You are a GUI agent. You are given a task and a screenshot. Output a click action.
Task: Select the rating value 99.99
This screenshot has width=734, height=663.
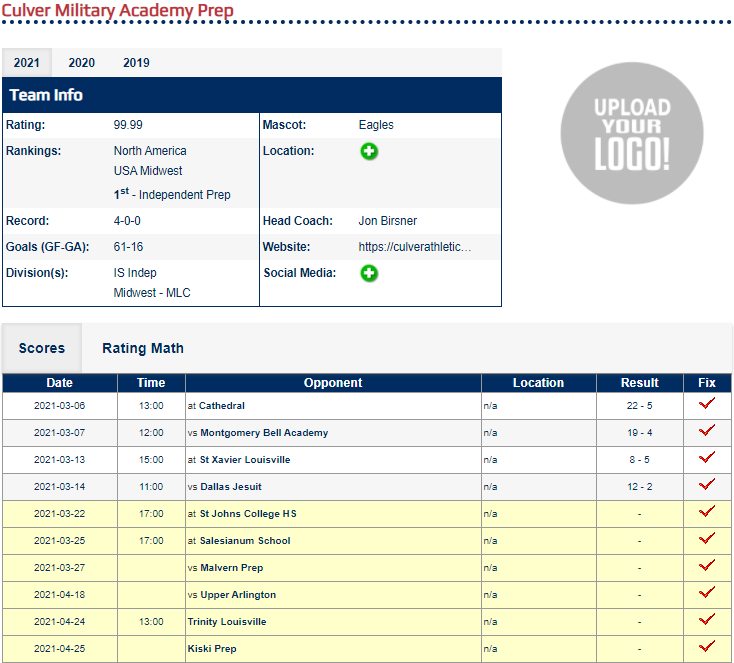pyautogui.click(x=128, y=125)
